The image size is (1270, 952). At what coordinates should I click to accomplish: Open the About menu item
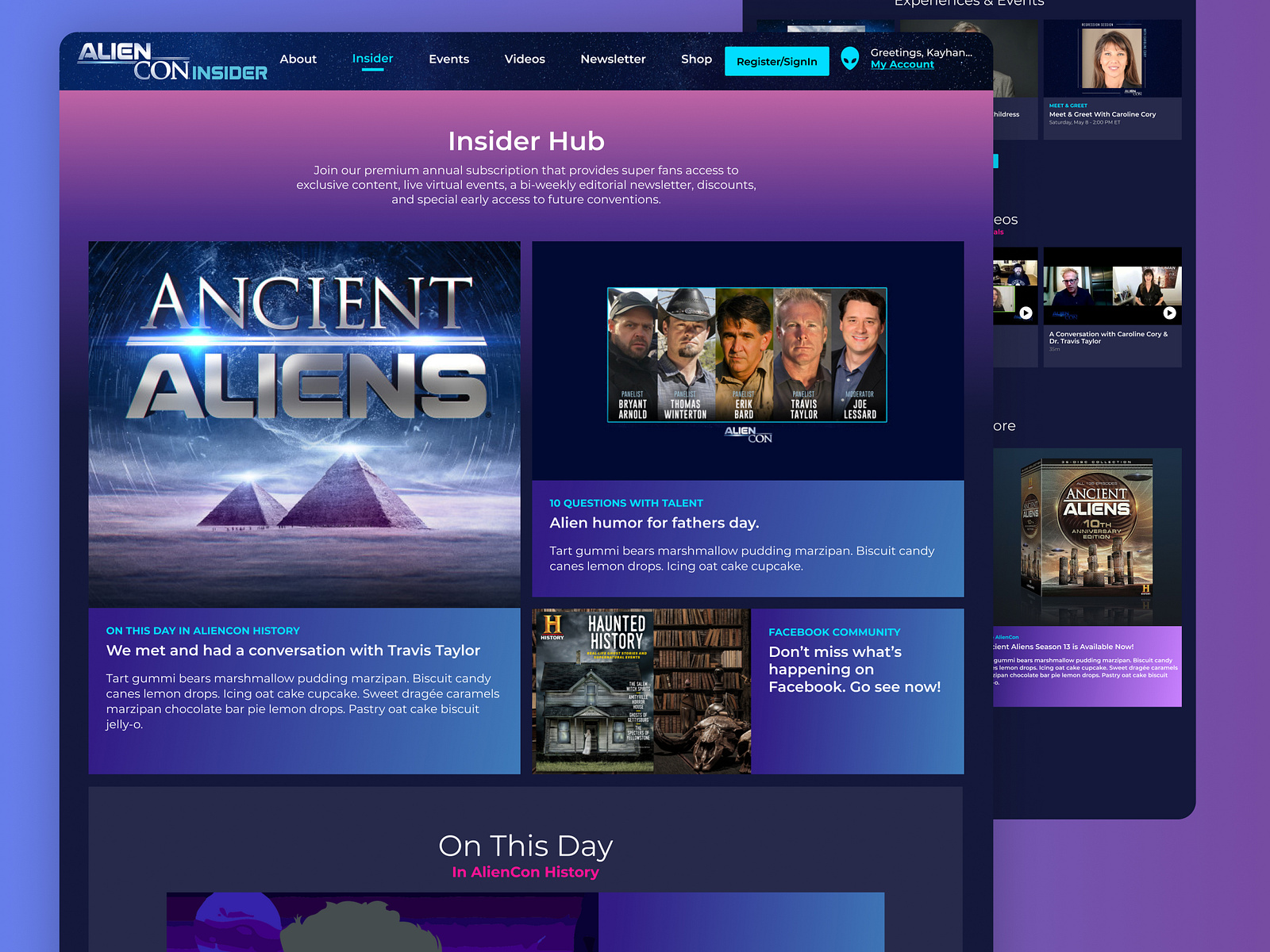point(298,59)
